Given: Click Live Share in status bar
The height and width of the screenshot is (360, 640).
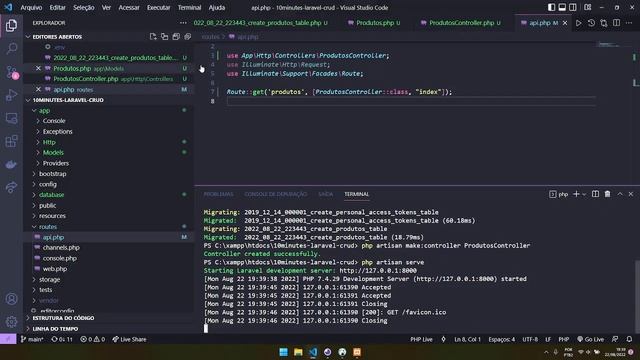Looking at the screenshot, I should [129, 339].
